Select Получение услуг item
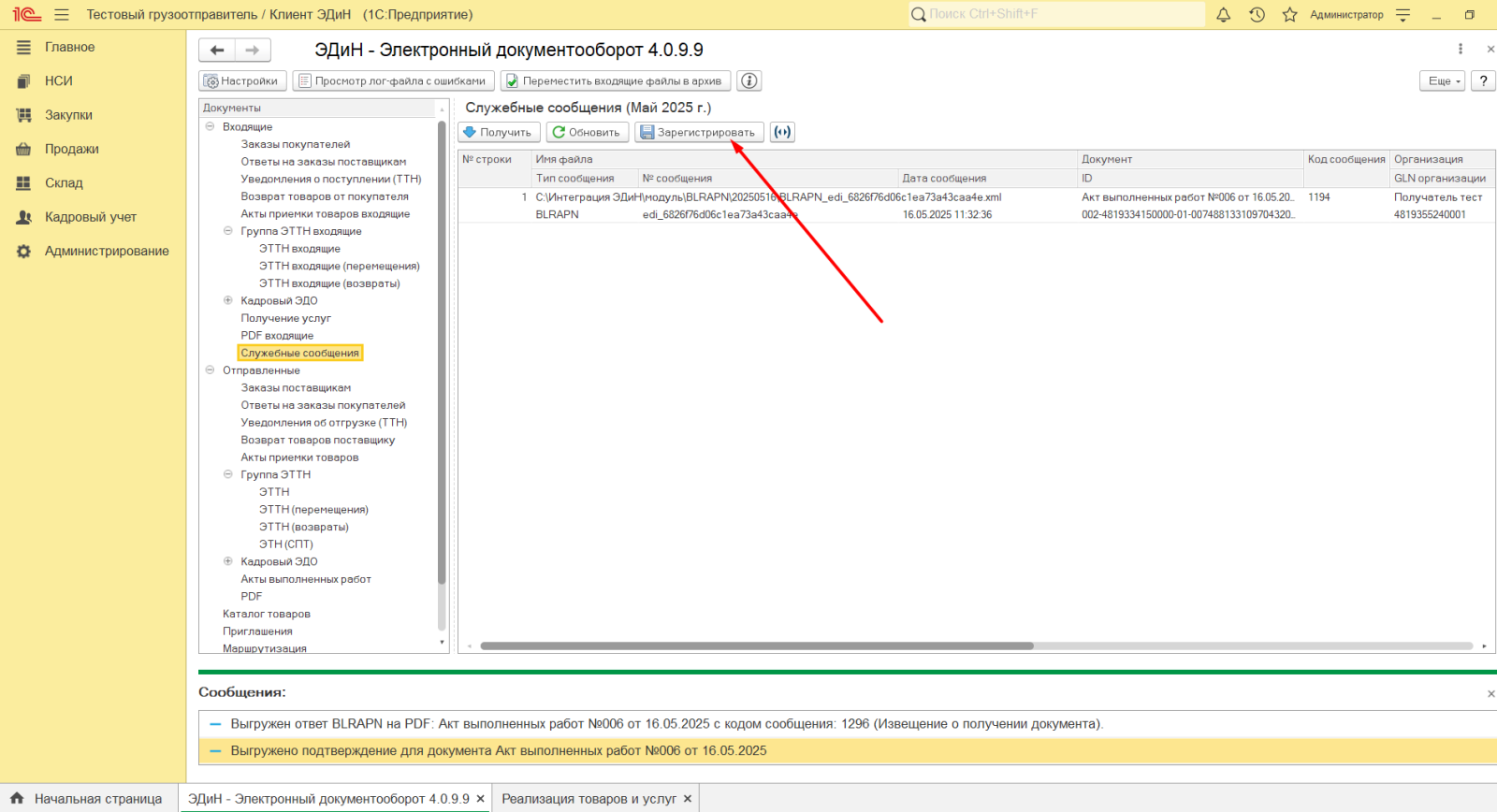The height and width of the screenshot is (812, 1497). click(285, 318)
